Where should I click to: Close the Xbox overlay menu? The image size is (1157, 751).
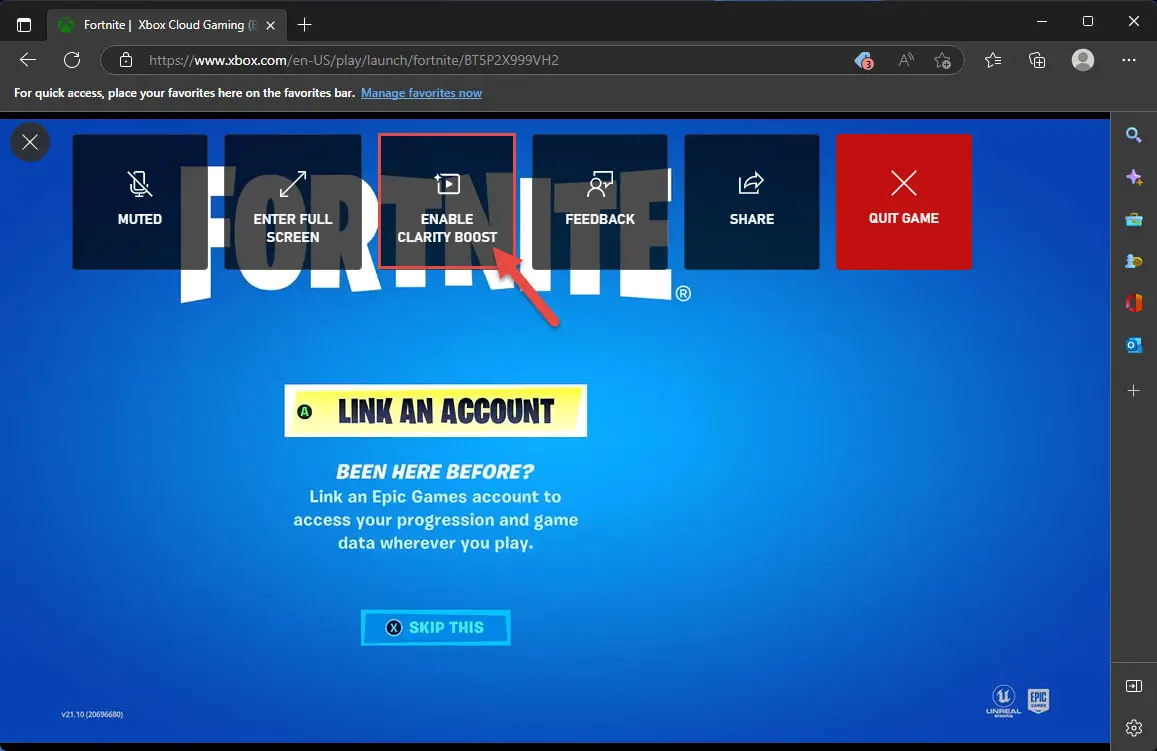tap(30, 142)
